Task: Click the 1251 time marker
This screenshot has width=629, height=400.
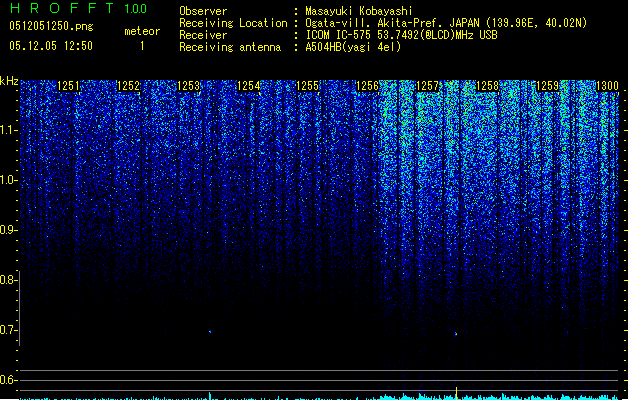Action: point(68,86)
